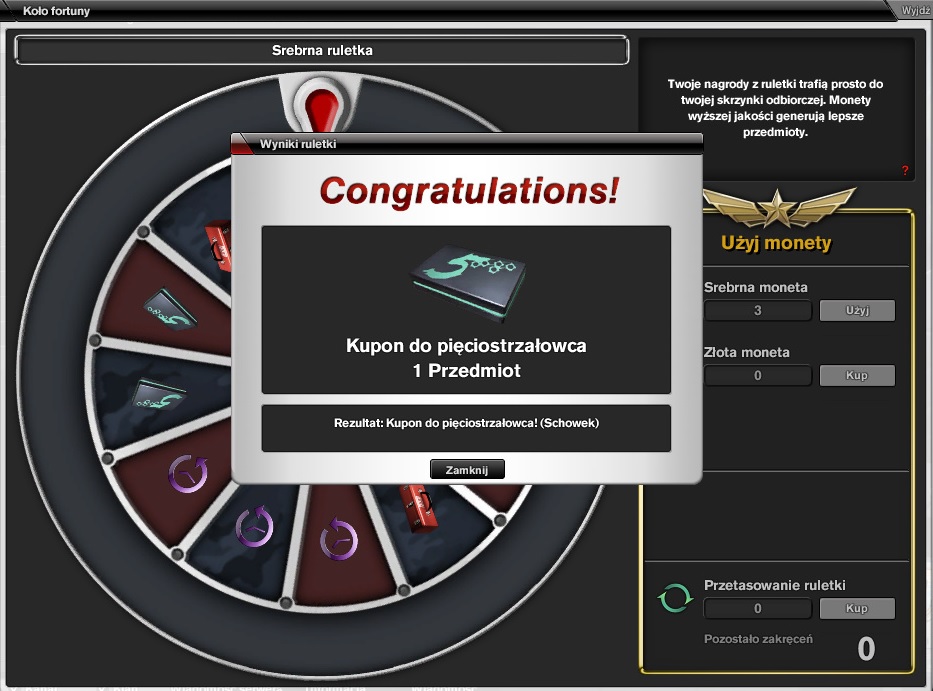Click the 1 Przedmiot quantity text
The image size is (933, 691).
pos(466,371)
